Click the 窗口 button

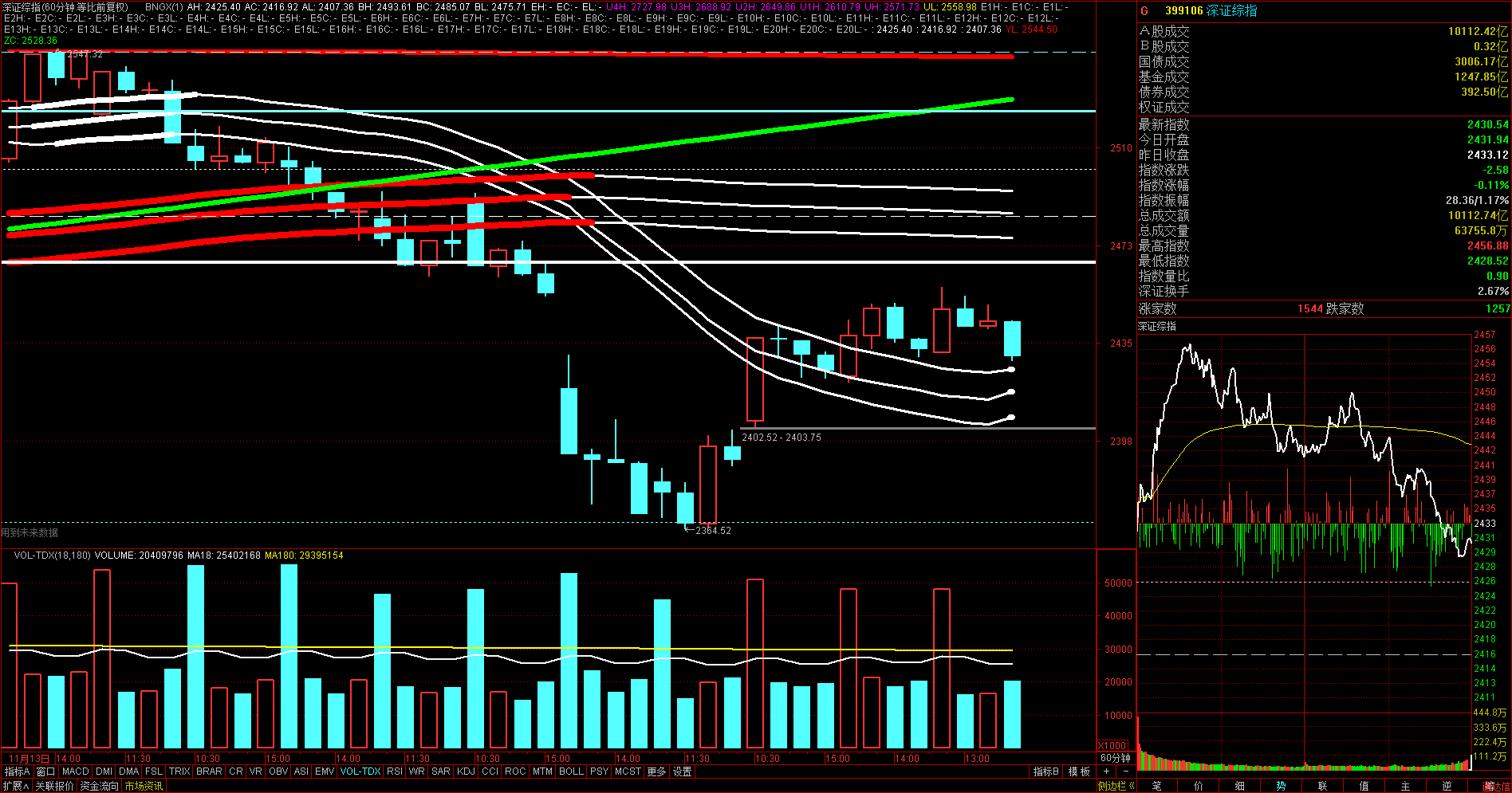(x=45, y=771)
